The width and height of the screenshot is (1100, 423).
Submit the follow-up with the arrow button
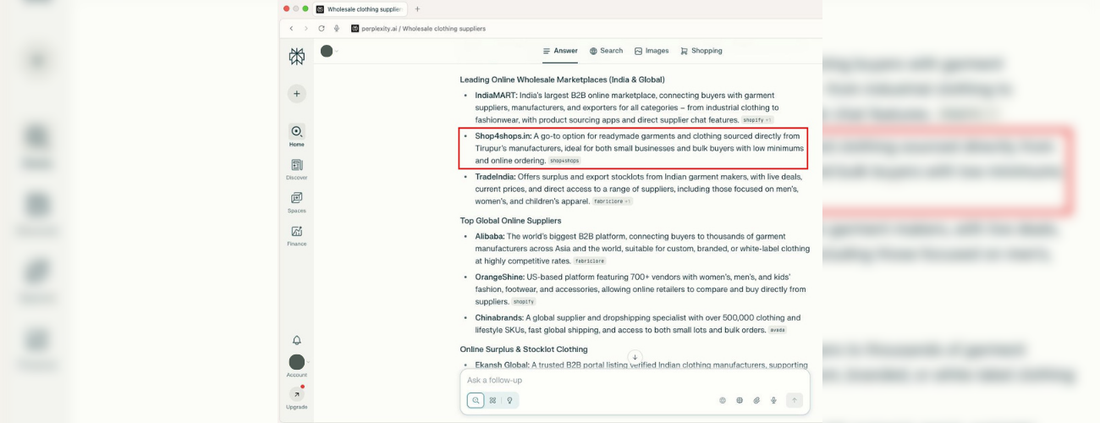point(794,400)
